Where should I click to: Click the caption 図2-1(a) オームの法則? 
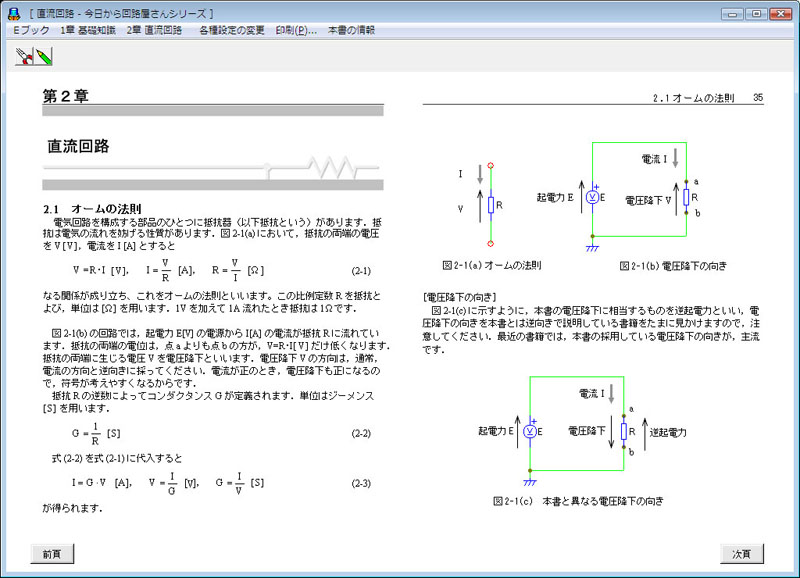pyautogui.click(x=492, y=265)
